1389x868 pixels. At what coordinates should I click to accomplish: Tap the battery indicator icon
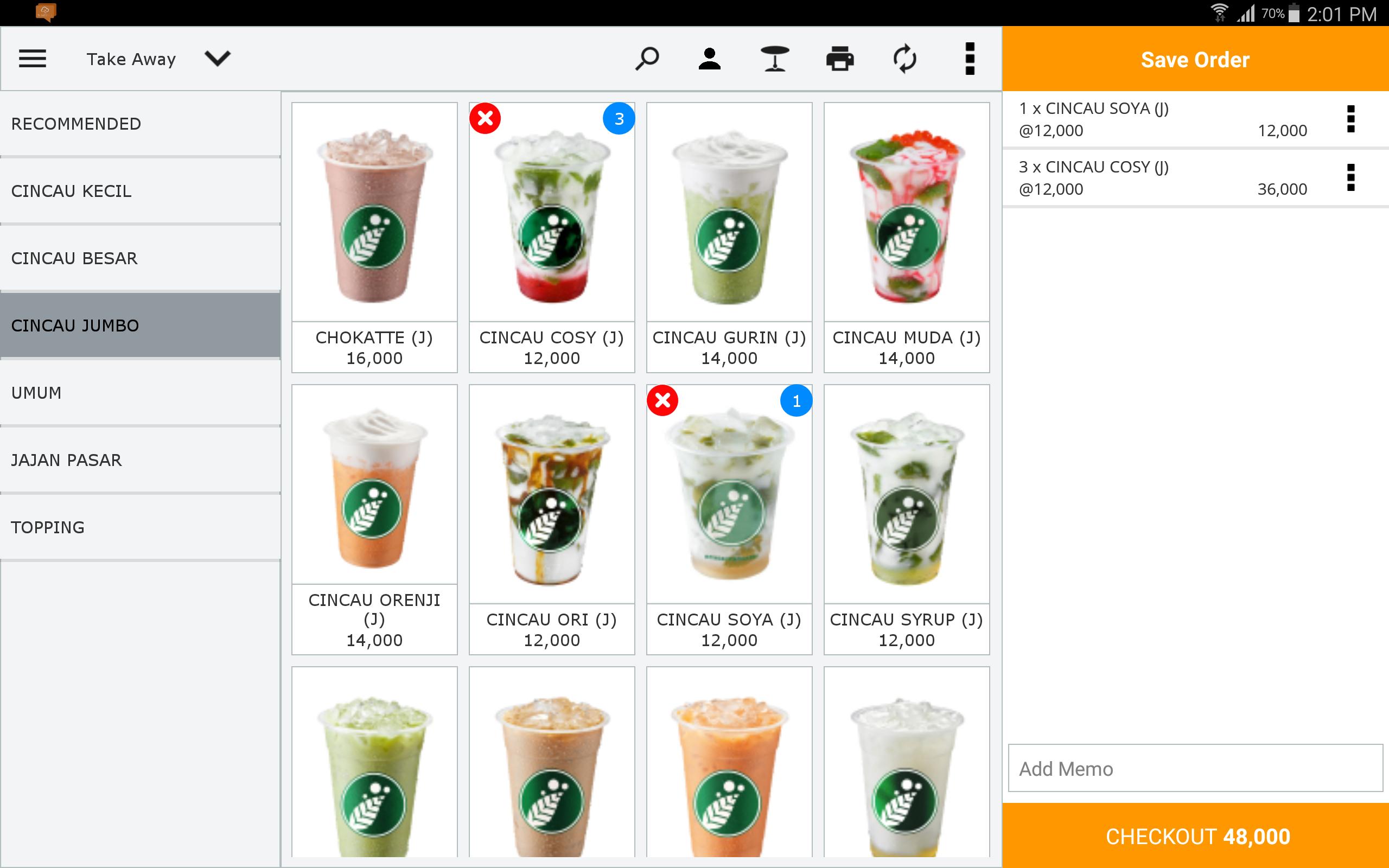point(1294,12)
